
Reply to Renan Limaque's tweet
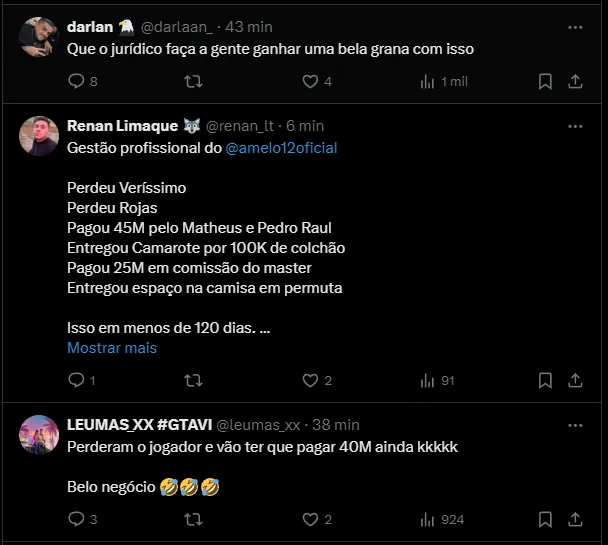[76, 380]
